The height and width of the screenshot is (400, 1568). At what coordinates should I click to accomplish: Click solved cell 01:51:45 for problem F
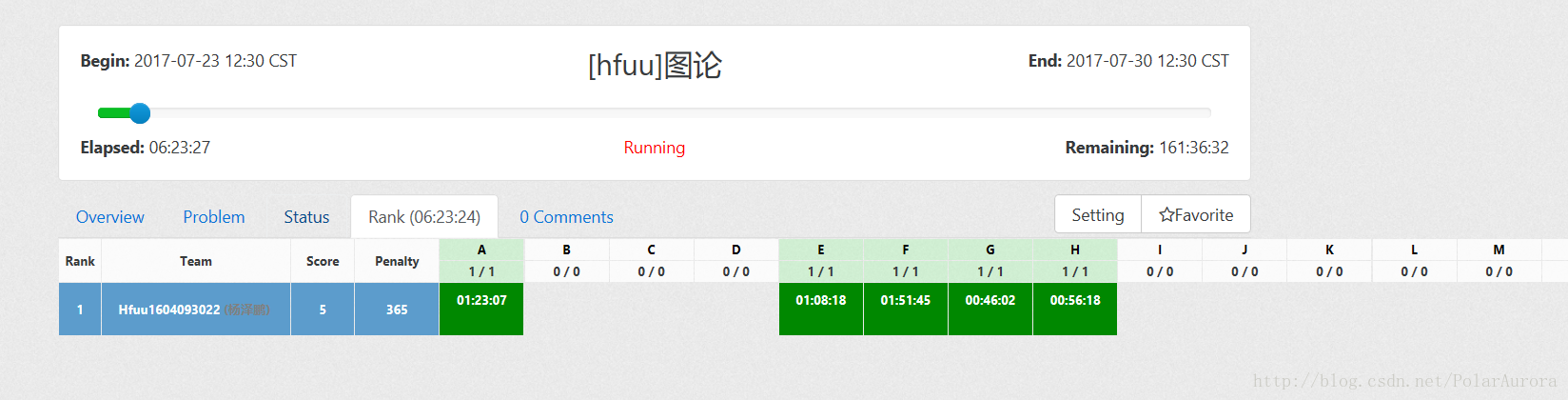(906, 309)
